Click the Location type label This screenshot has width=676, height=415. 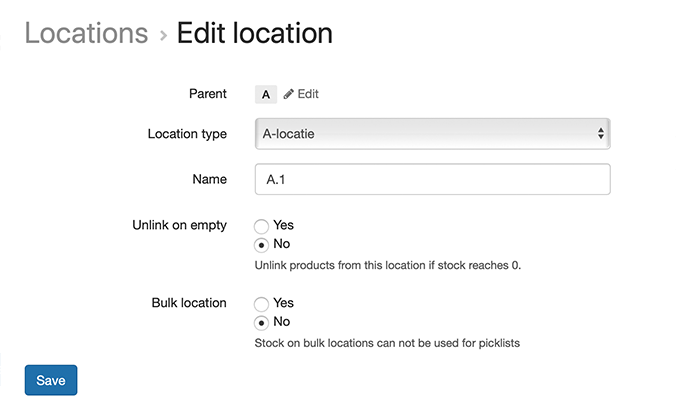point(187,134)
